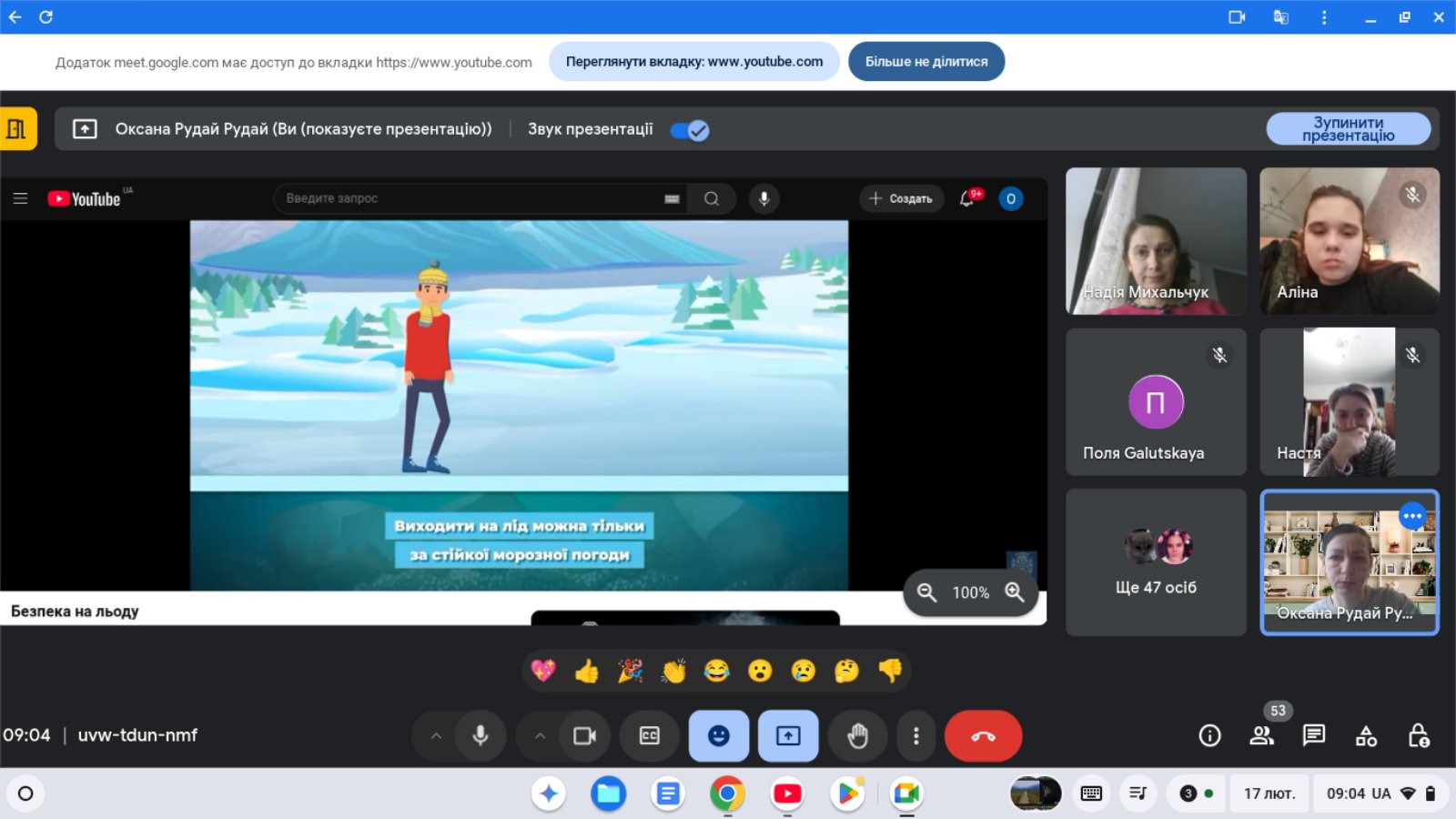Send the laughing face reaction
The image size is (1456, 819).
[717, 671]
